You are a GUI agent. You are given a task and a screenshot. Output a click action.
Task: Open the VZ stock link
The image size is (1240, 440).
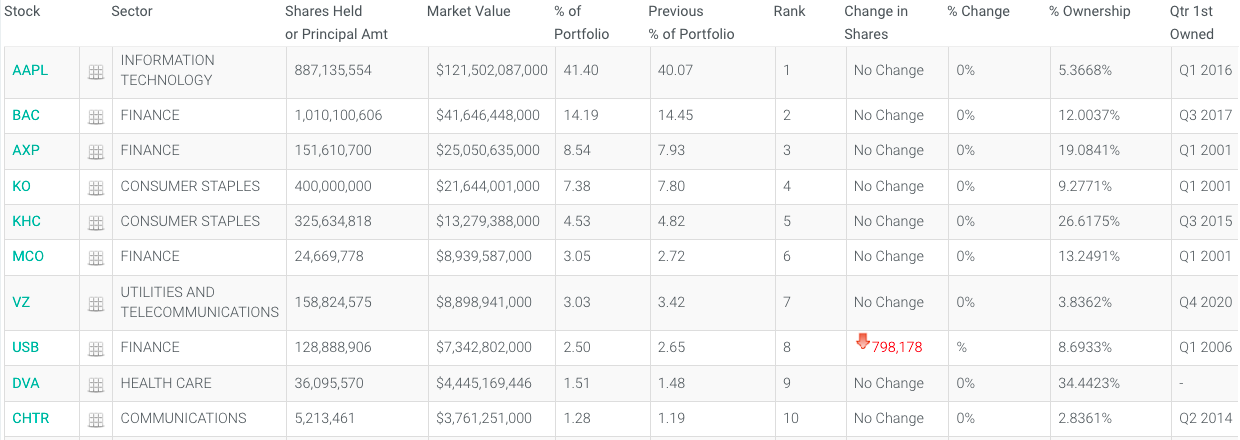point(21,302)
